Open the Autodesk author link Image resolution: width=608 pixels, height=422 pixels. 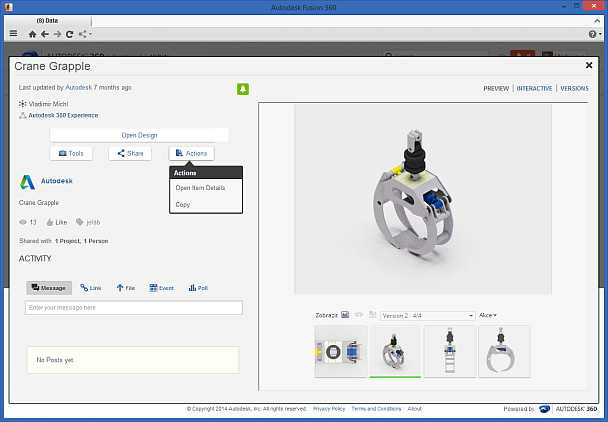79,87
